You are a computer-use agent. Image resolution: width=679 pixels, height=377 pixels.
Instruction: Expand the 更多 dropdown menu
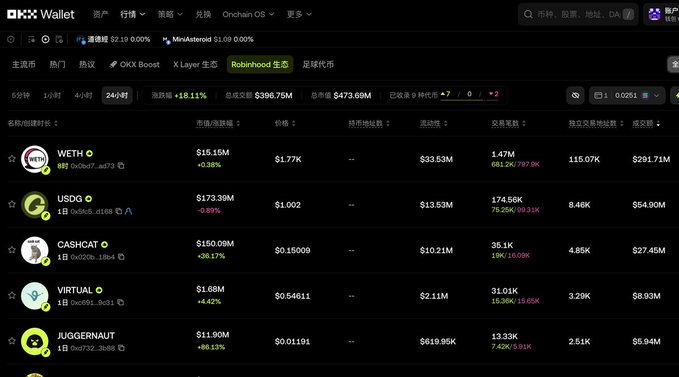tap(299, 14)
